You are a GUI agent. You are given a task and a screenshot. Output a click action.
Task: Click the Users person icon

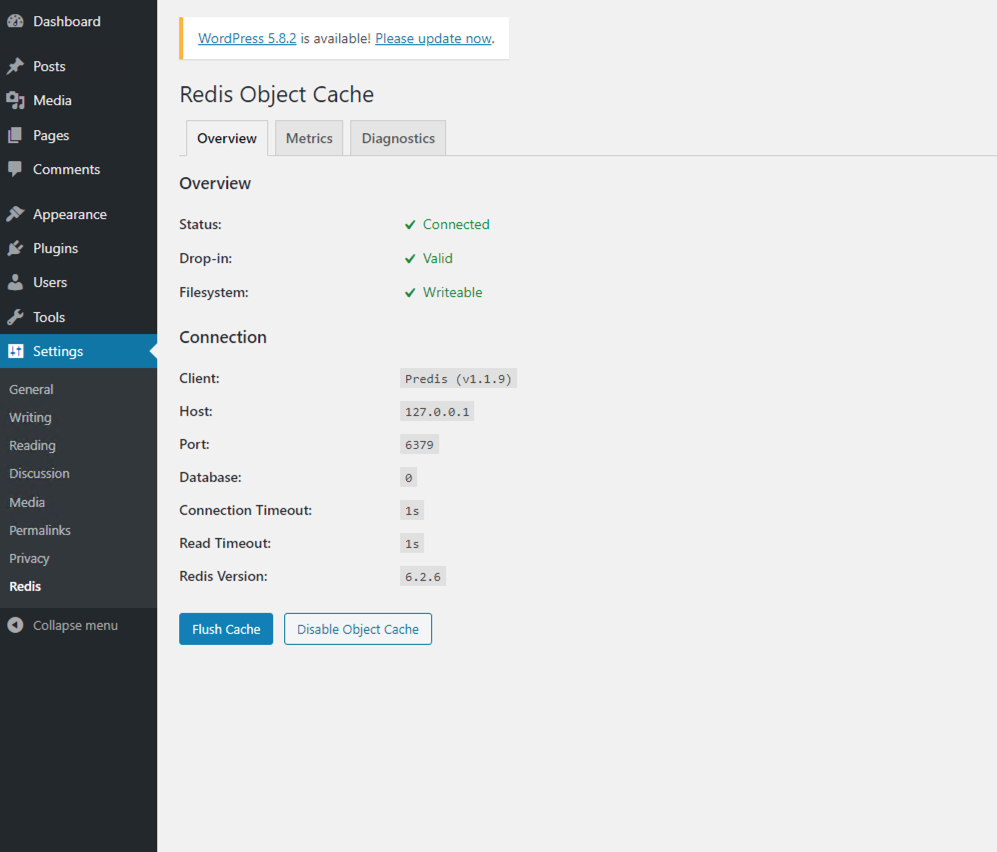[x=15, y=282]
